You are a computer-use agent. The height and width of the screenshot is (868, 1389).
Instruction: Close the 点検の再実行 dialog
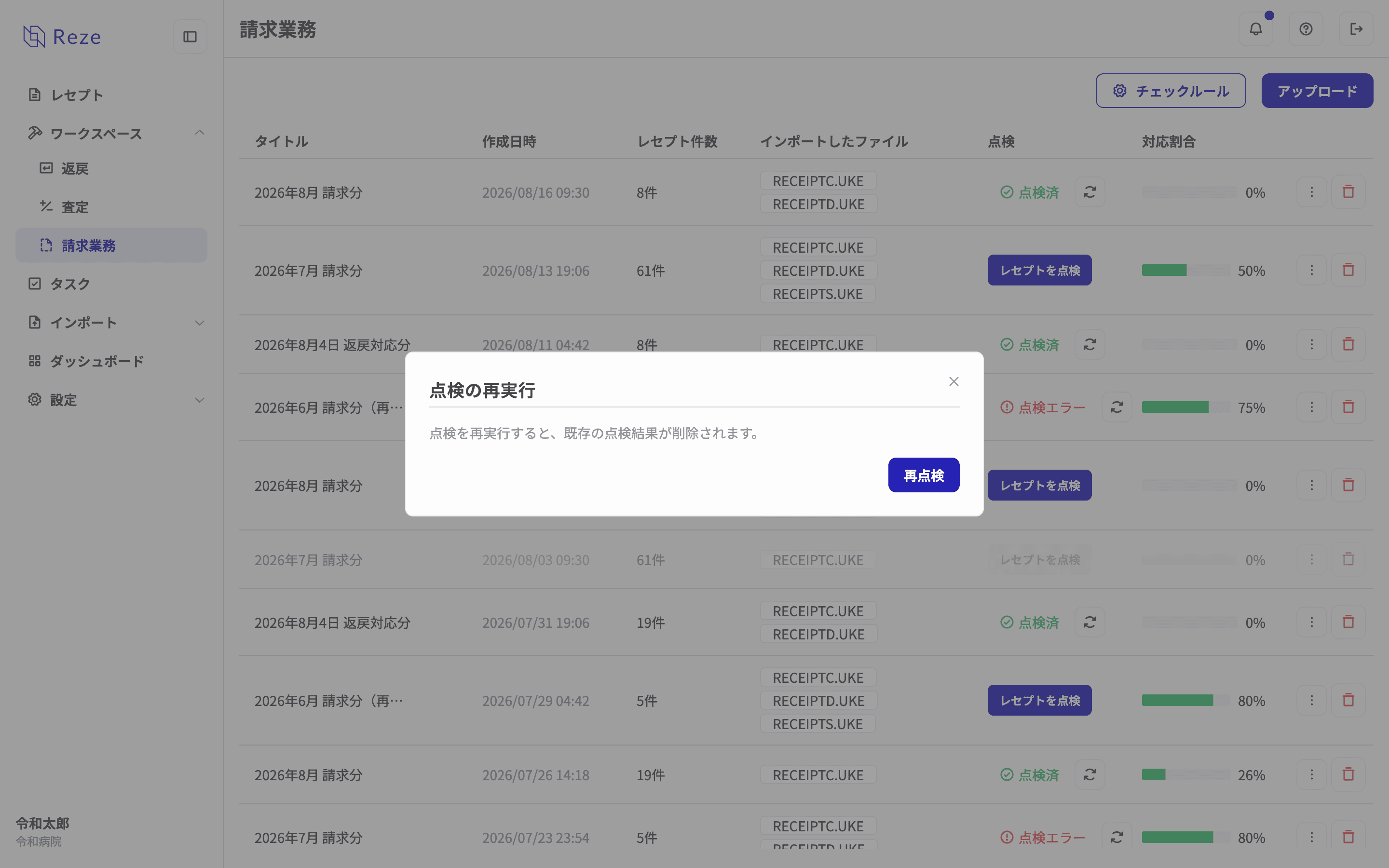pos(954,382)
